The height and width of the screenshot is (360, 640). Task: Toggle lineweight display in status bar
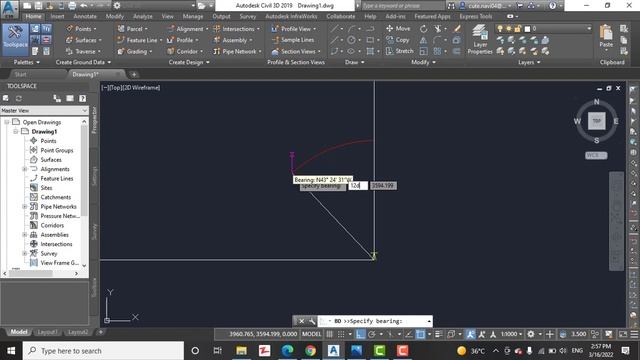point(439,334)
